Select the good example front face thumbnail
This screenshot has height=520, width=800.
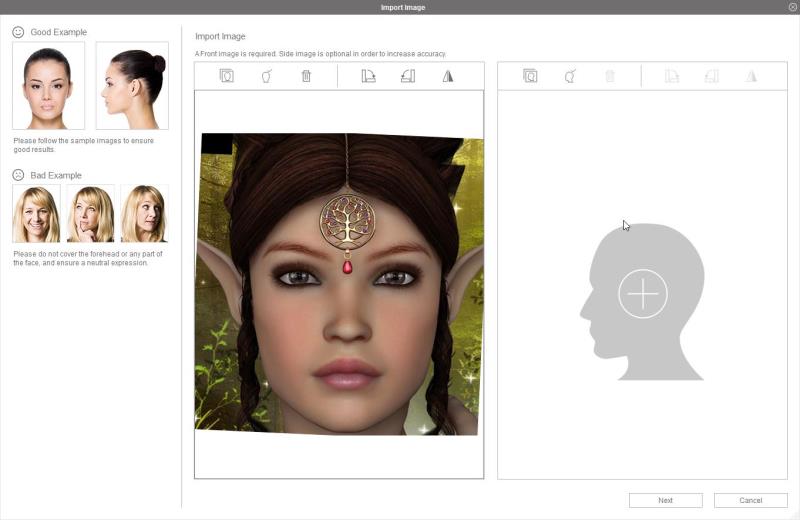(48, 86)
